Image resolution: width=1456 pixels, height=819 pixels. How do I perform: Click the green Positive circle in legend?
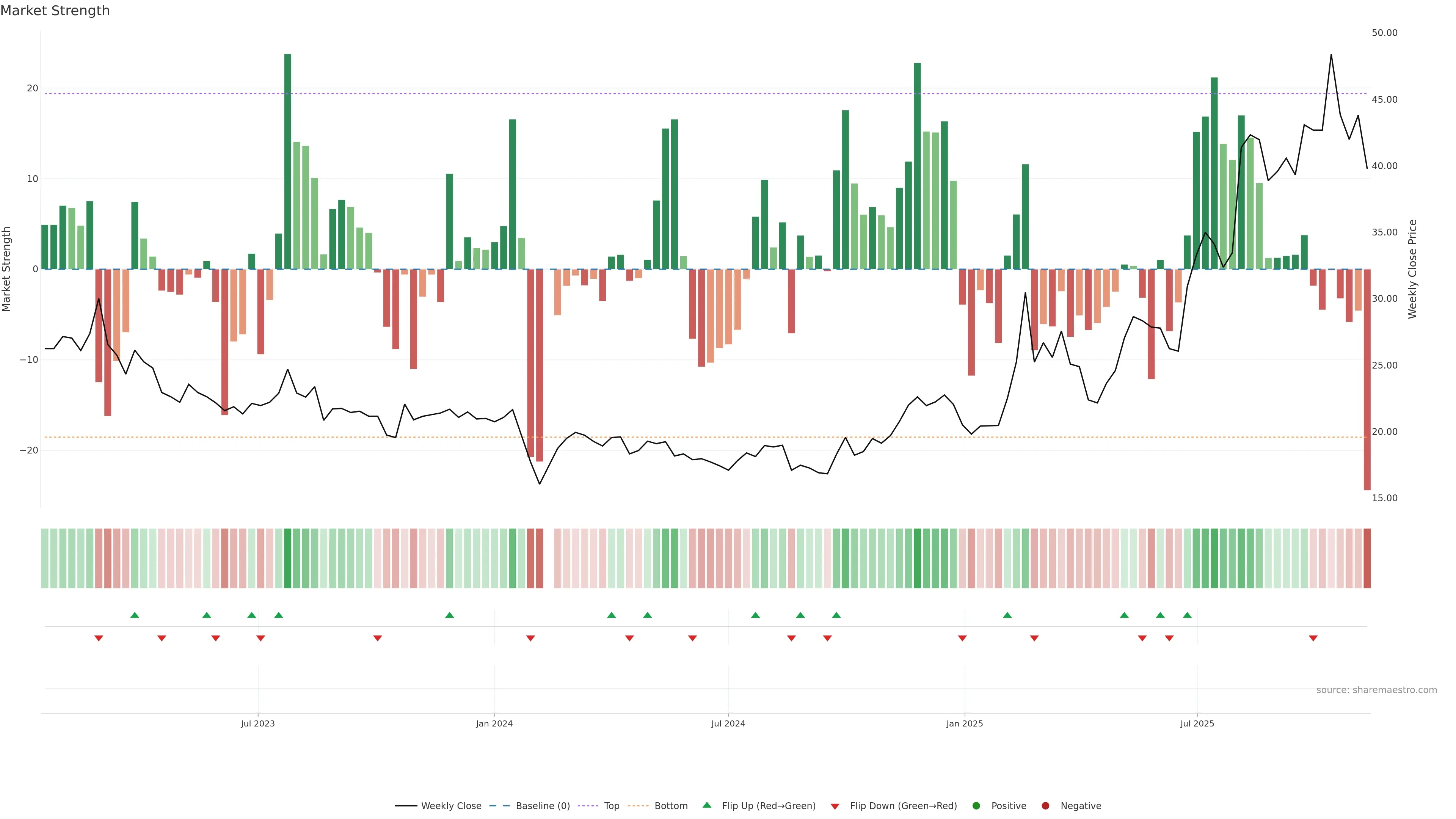click(976, 806)
